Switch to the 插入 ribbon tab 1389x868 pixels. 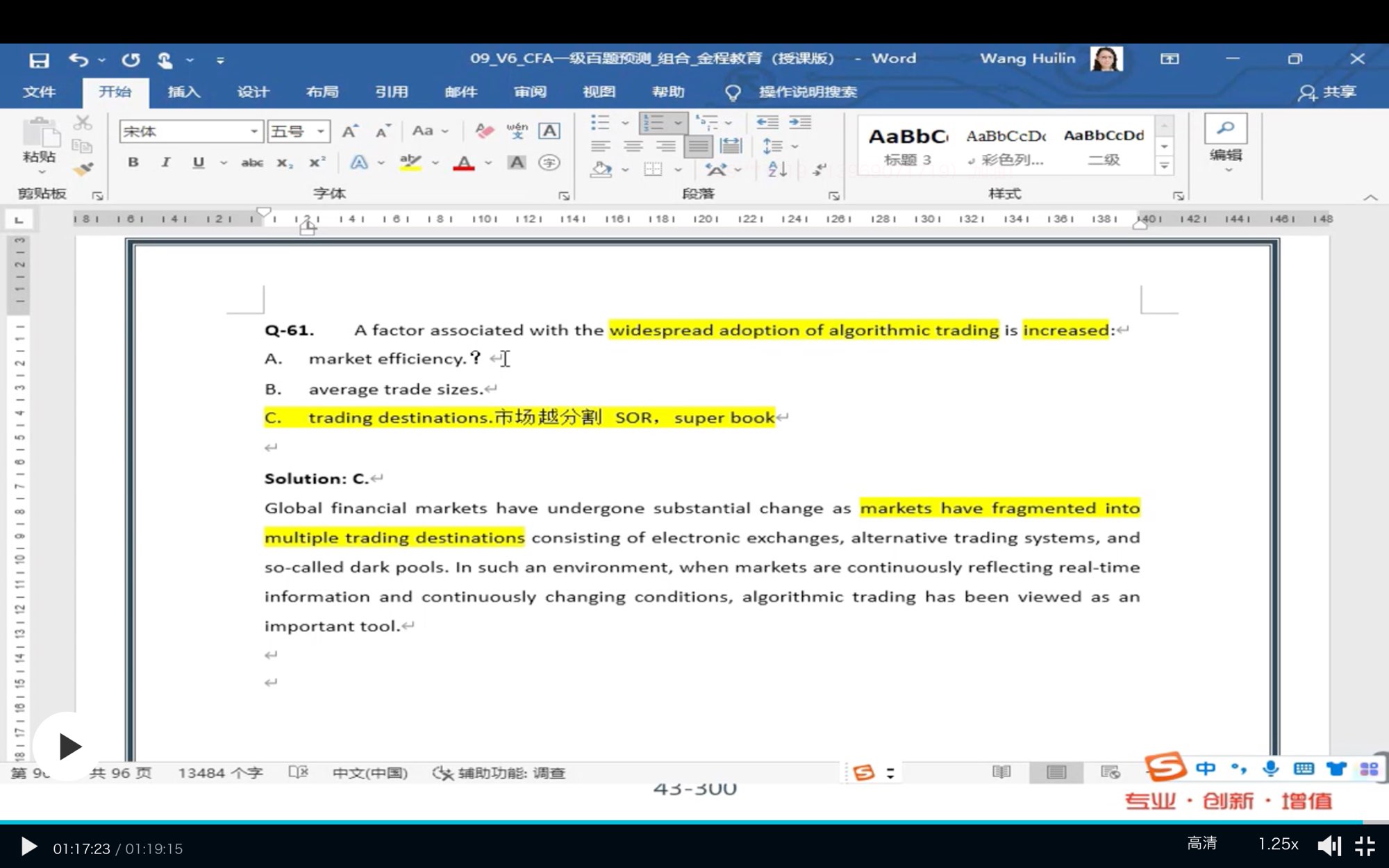coord(183,92)
